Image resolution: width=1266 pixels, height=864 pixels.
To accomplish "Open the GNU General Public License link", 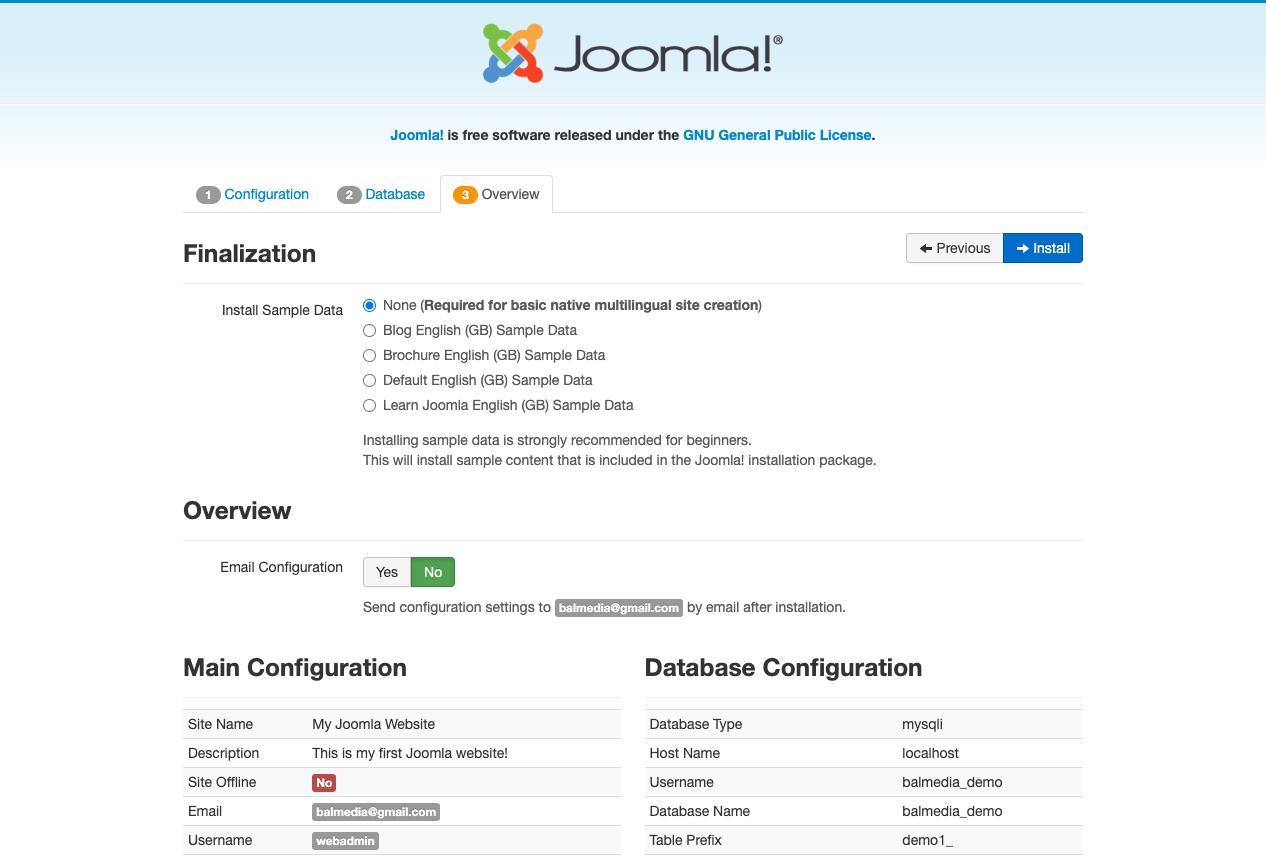I will coord(777,135).
